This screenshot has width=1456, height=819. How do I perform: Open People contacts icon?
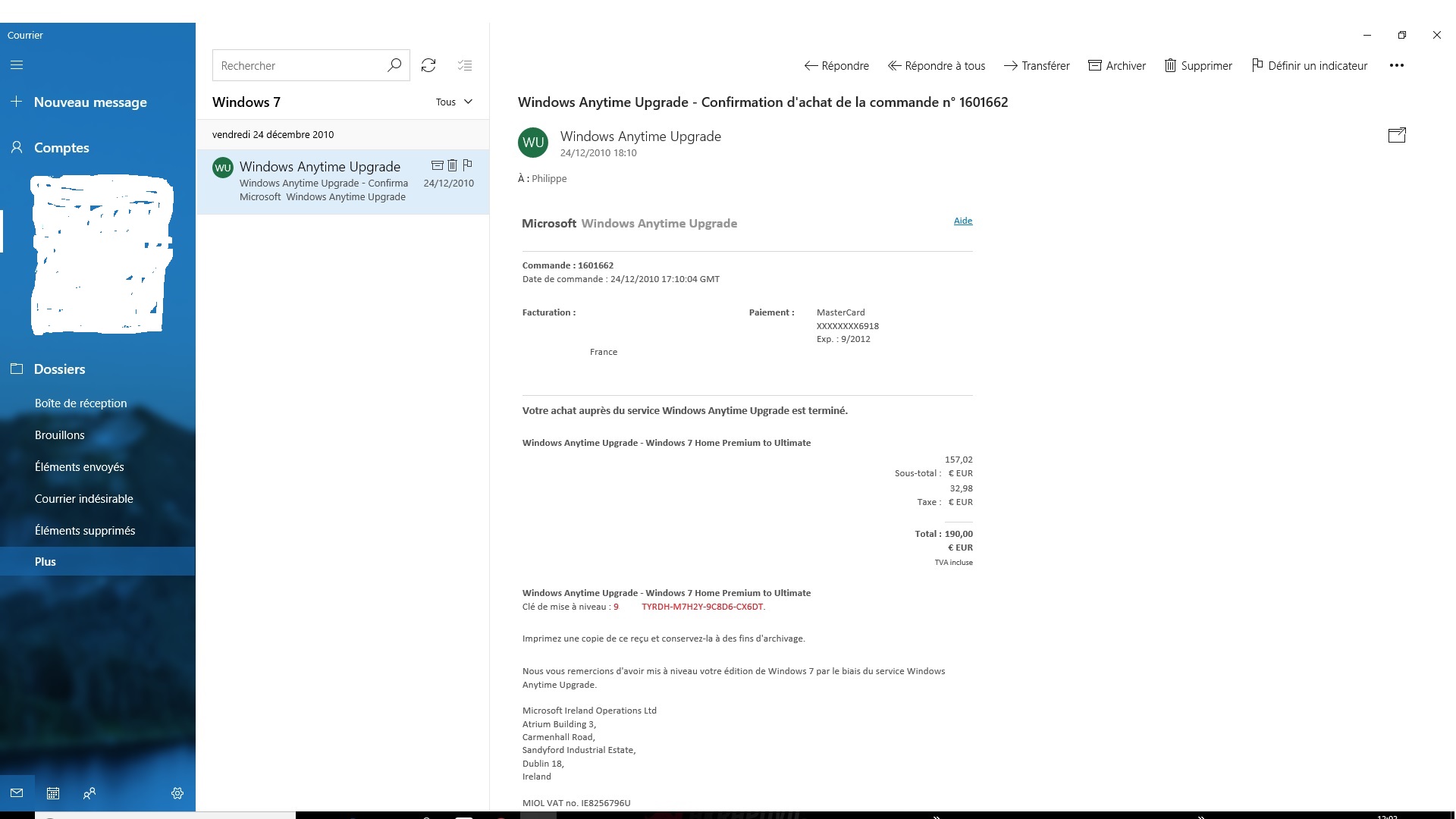click(89, 793)
